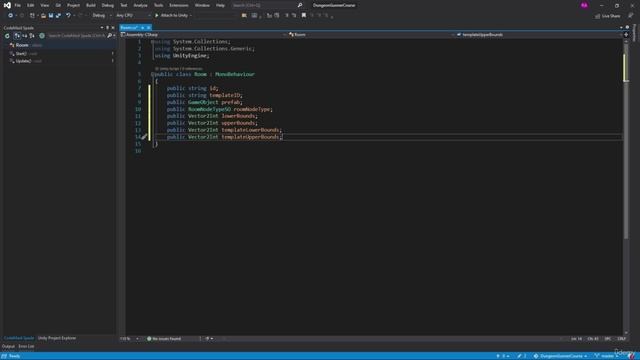Select the Update() method in CodeMaid Spade

(x=23, y=61)
